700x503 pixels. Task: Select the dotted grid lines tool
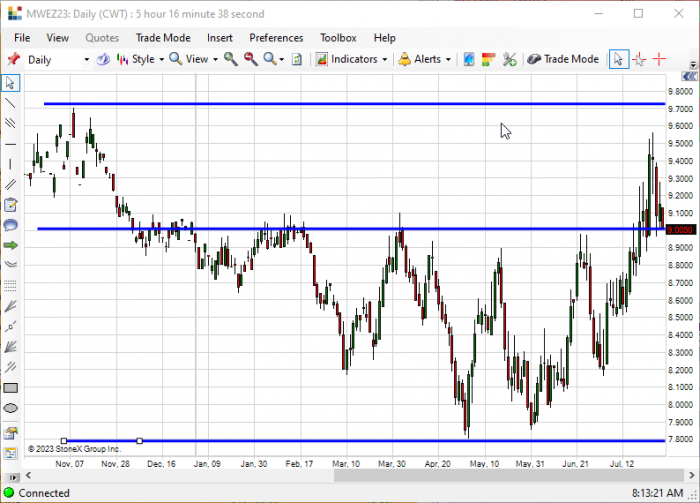10,285
